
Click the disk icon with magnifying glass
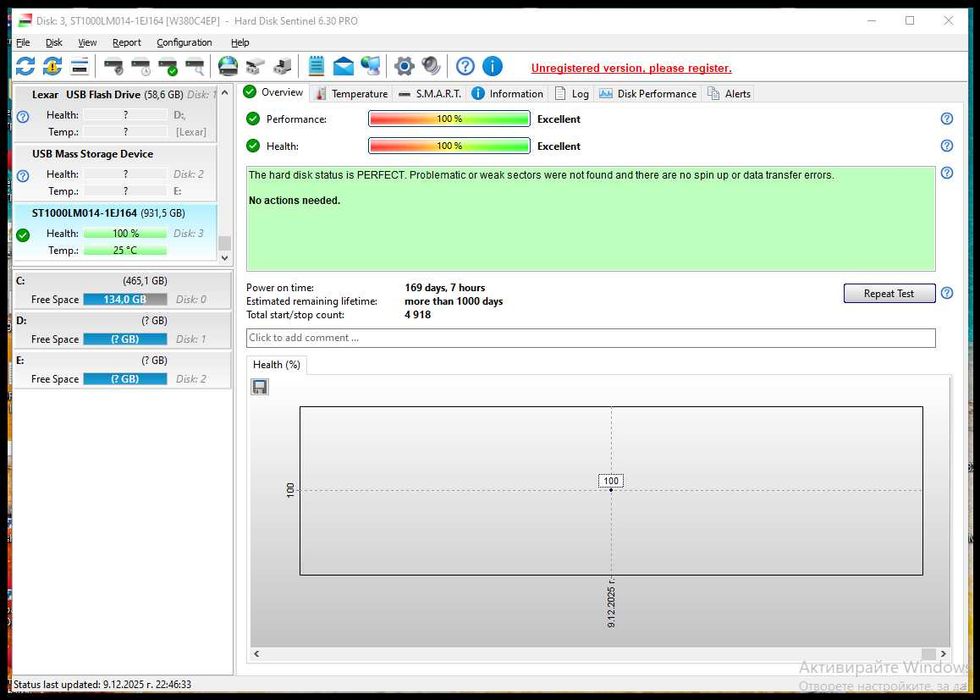(x=195, y=66)
